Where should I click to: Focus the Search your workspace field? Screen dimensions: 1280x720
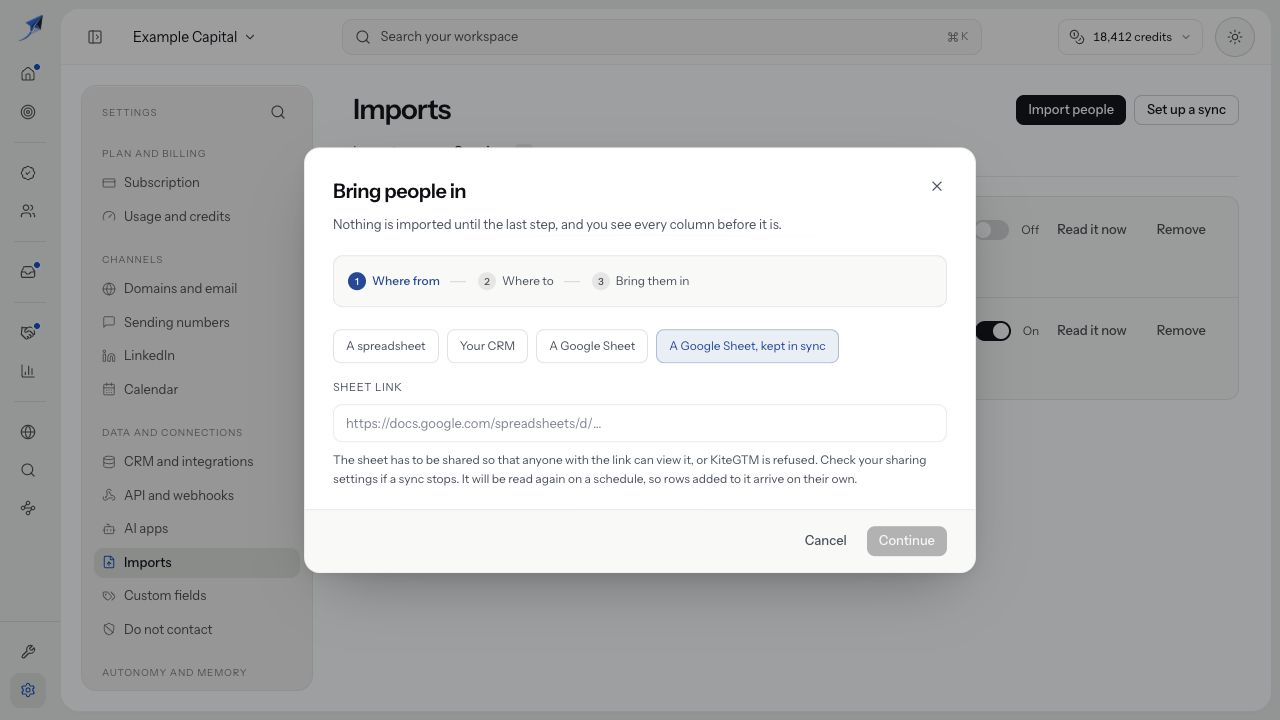point(662,37)
